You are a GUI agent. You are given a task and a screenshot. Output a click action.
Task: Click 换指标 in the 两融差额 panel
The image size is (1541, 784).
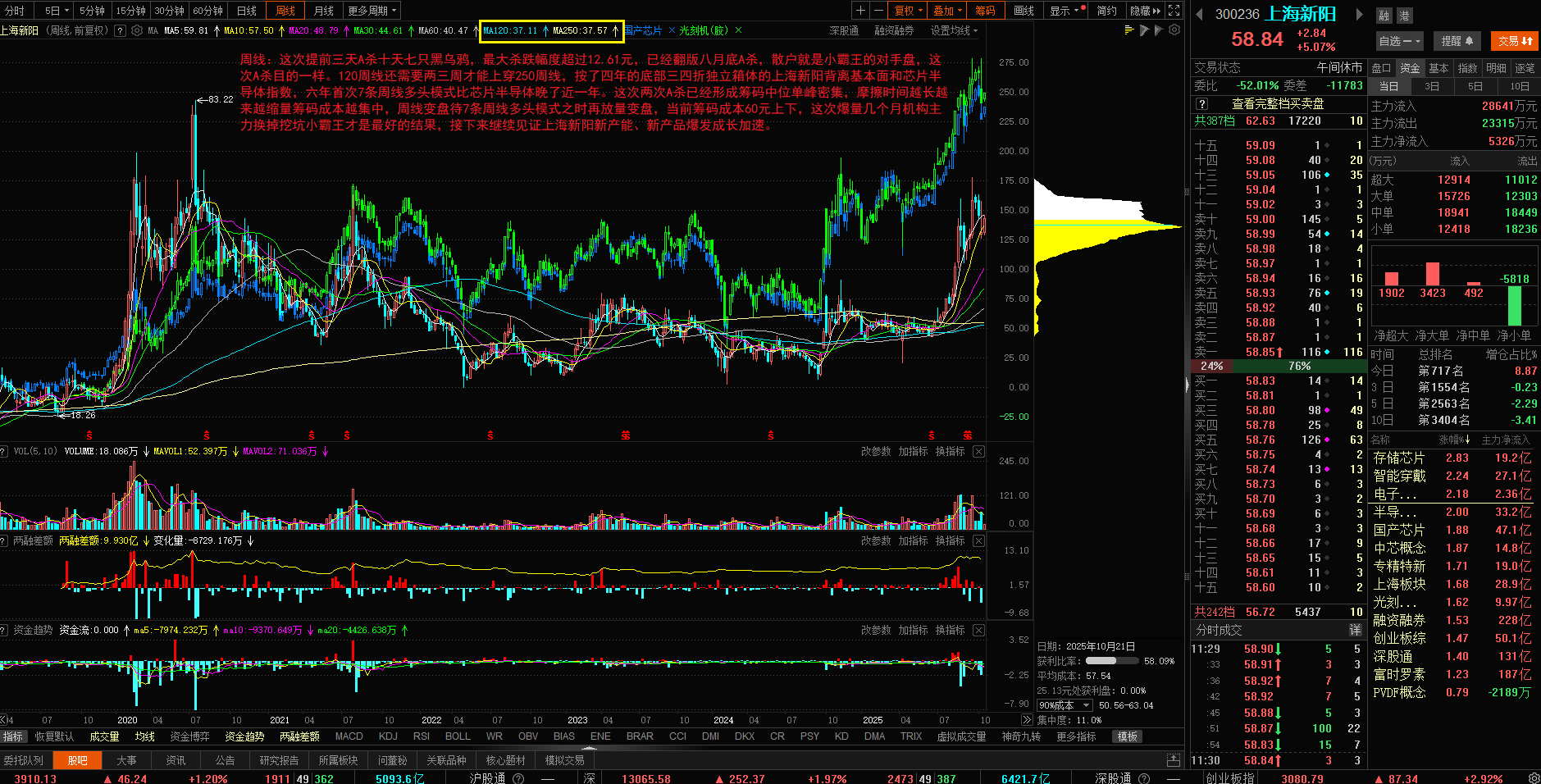[x=950, y=540]
